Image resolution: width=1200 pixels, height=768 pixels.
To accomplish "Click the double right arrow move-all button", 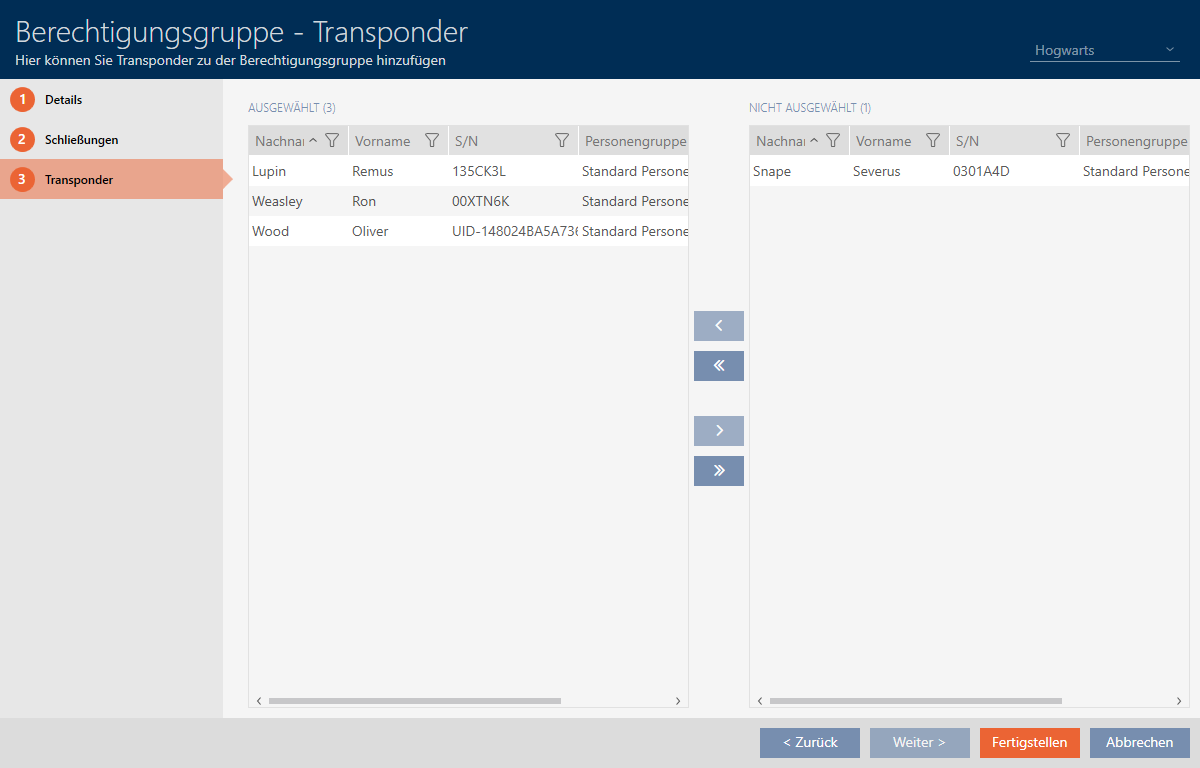I will [718, 471].
